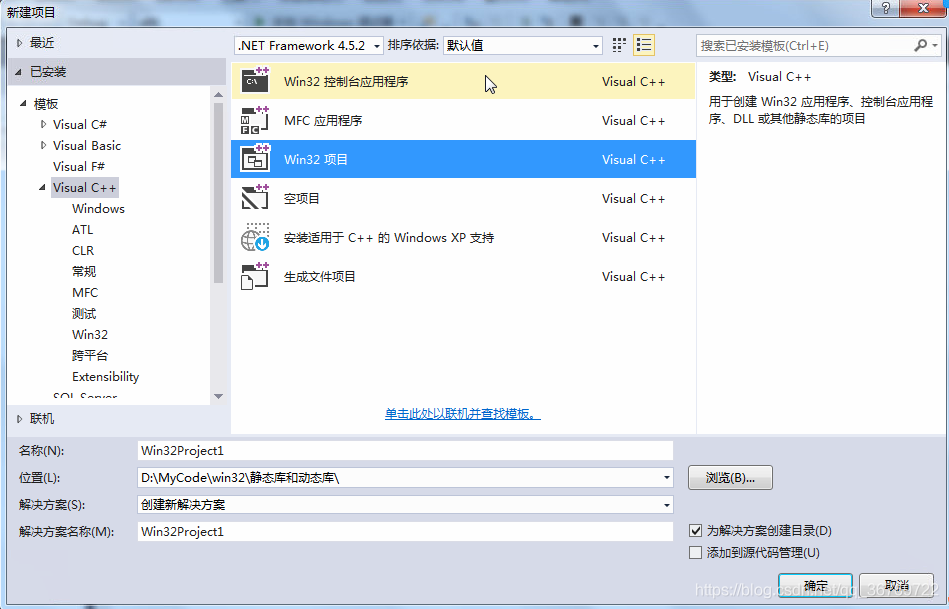Click the 生成文件项目 makefile project icon
Image resolution: width=949 pixels, height=609 pixels.
tap(255, 276)
